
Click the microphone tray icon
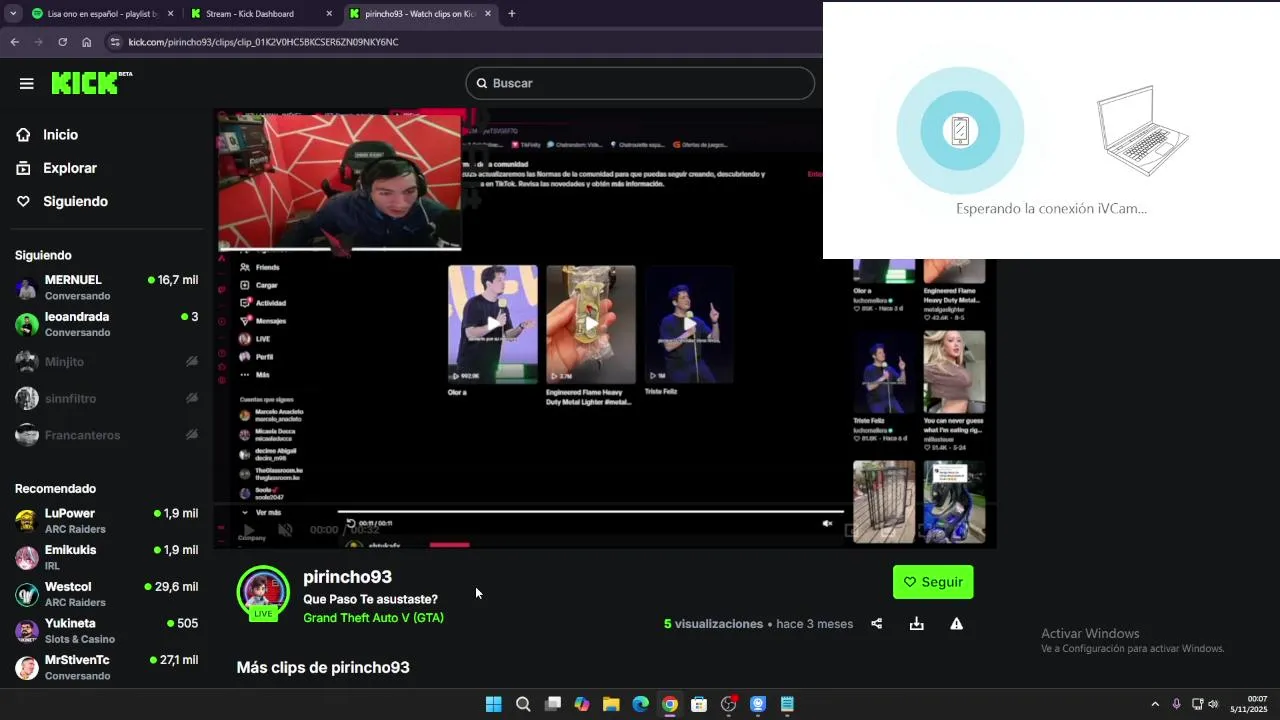pos(1176,704)
